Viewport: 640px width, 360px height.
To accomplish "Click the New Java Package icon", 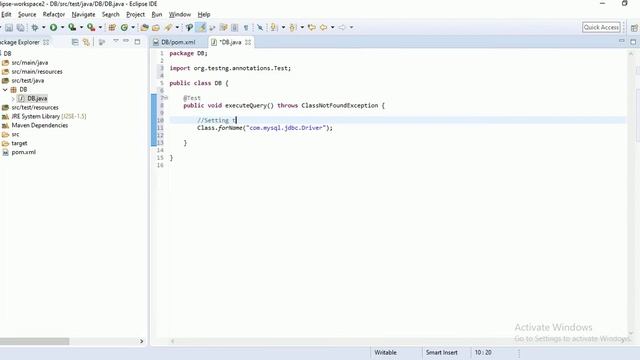I will (112, 27).
